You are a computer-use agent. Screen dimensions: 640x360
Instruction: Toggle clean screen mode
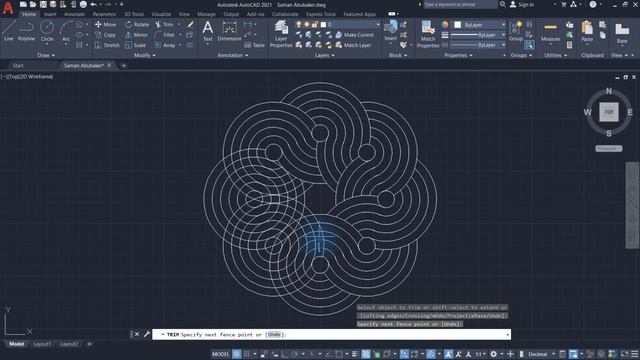(x=624, y=354)
